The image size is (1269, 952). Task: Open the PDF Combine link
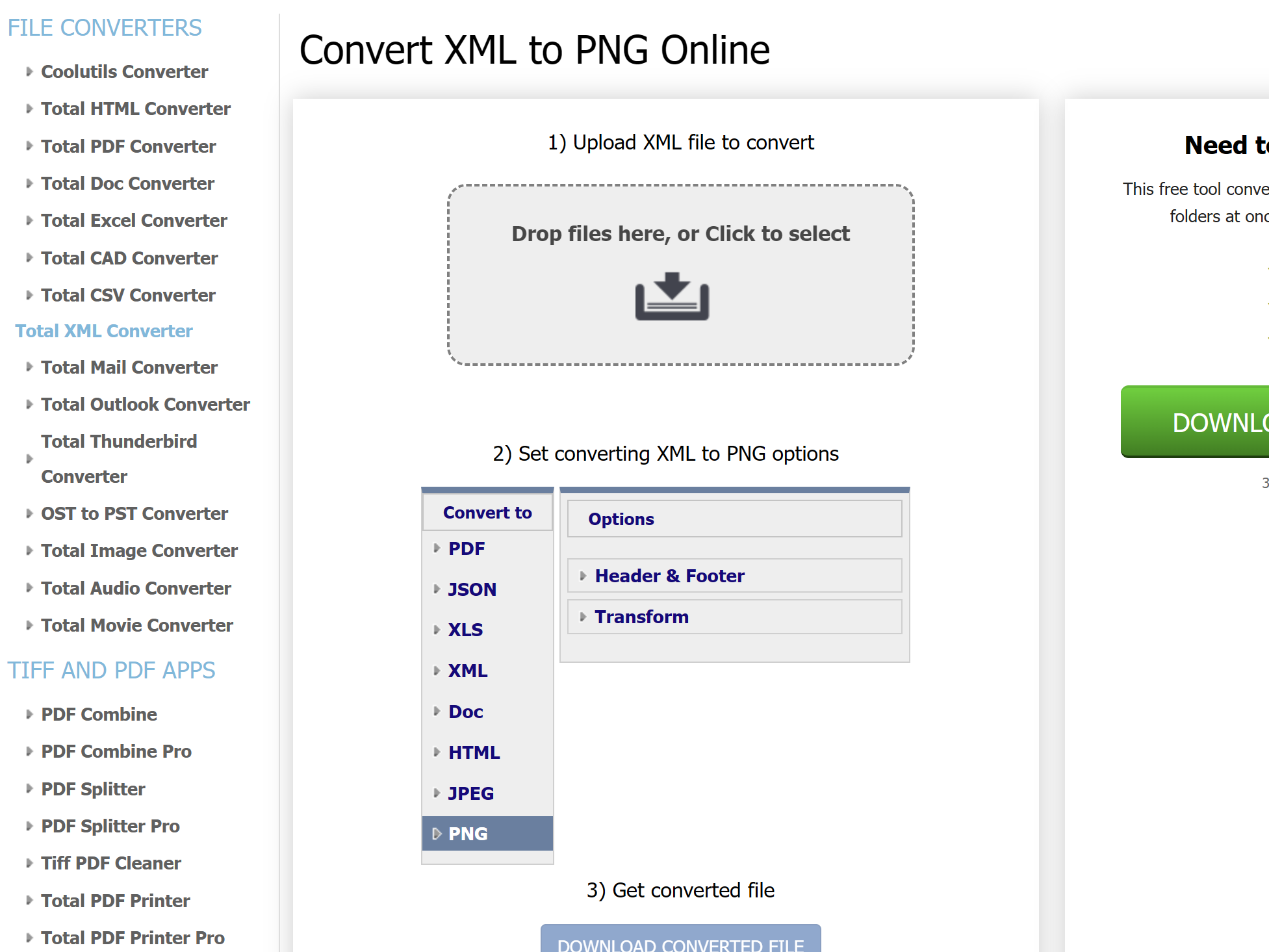[x=99, y=714]
